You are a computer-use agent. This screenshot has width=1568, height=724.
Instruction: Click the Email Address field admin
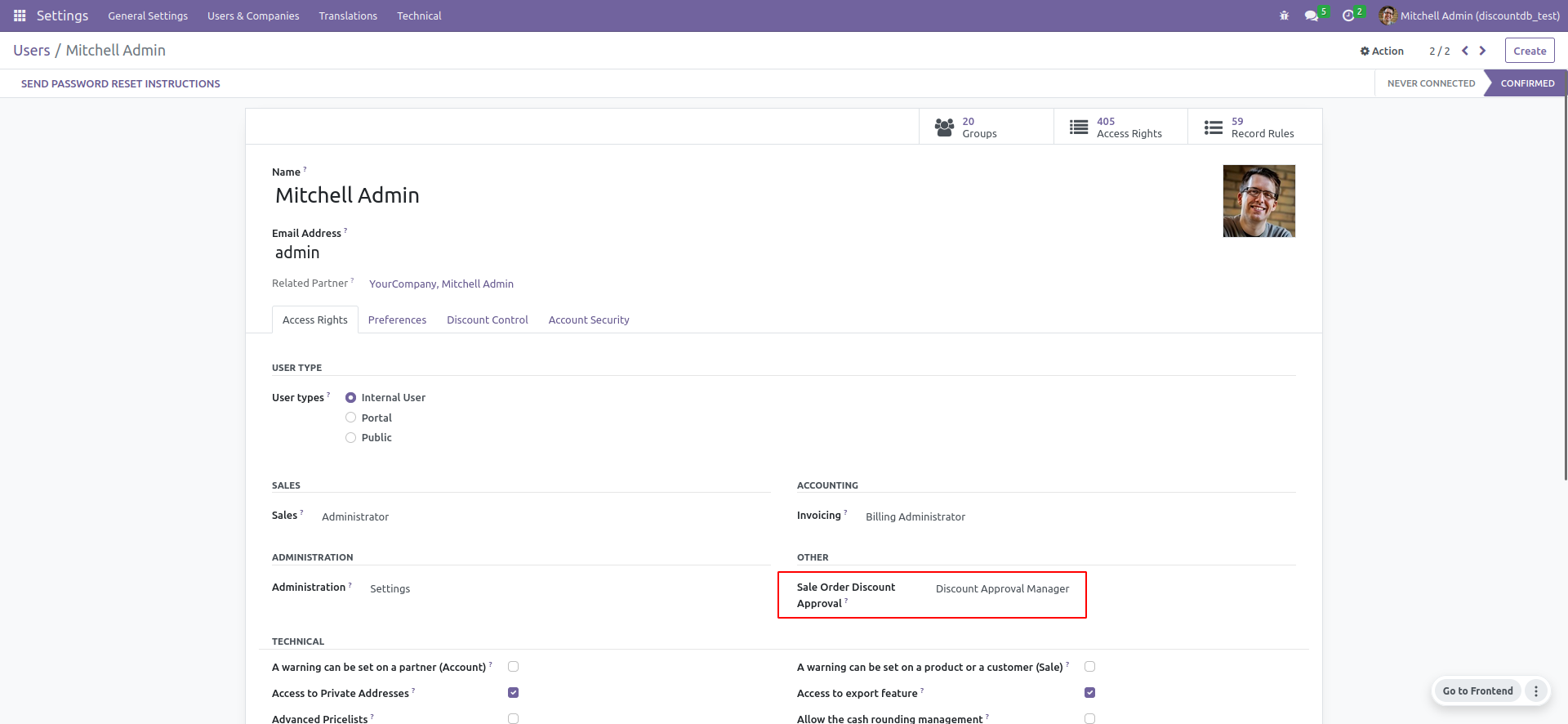pos(297,253)
